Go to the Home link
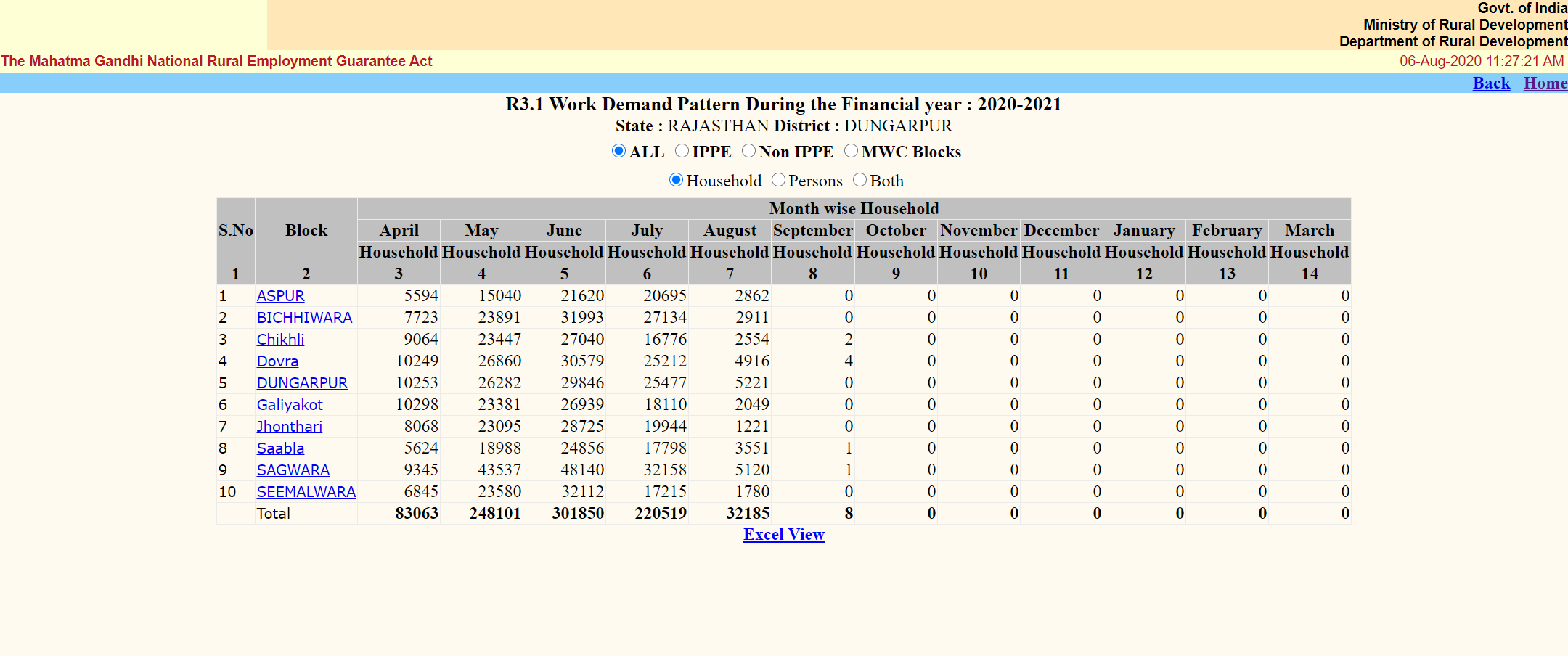1568x656 pixels. click(x=1545, y=83)
